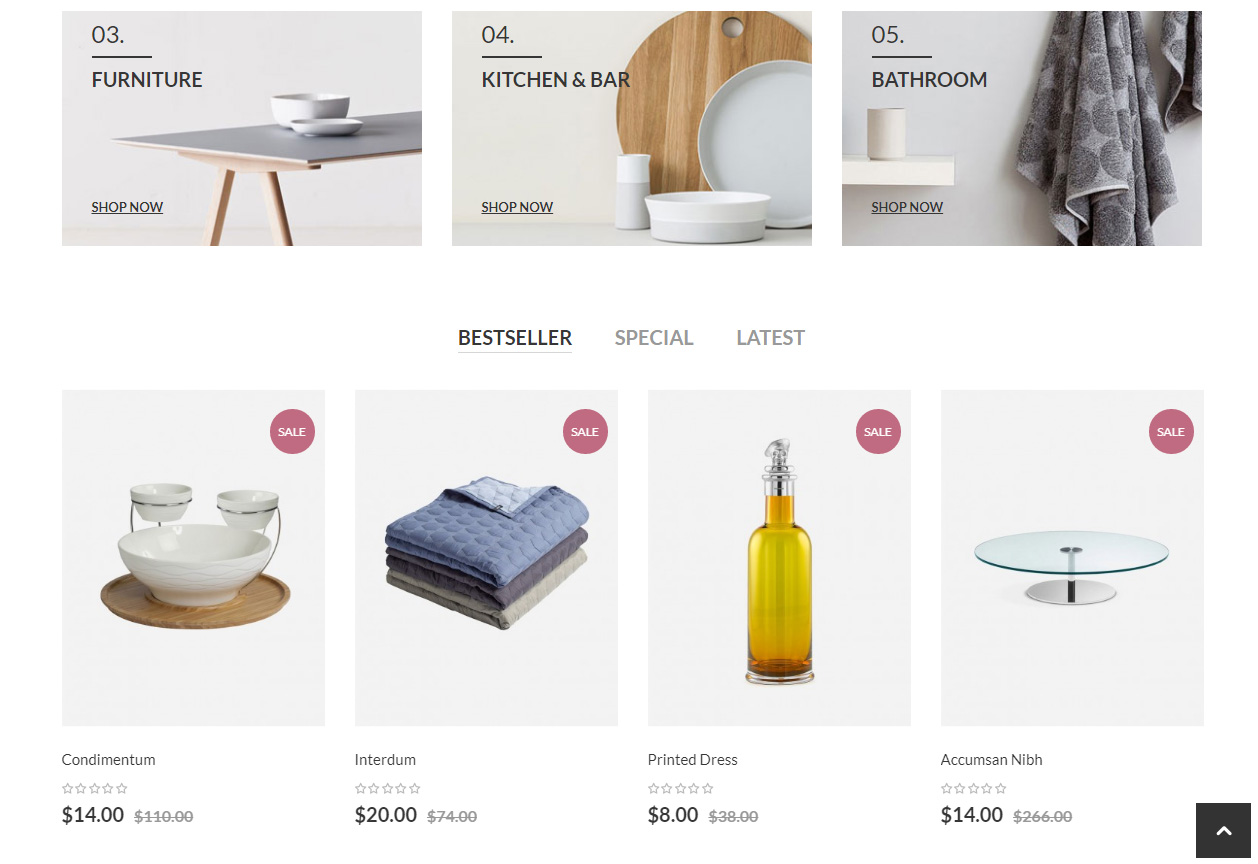Open the Interdum blanket product image
The width and height of the screenshot is (1258, 864).
click(x=486, y=558)
